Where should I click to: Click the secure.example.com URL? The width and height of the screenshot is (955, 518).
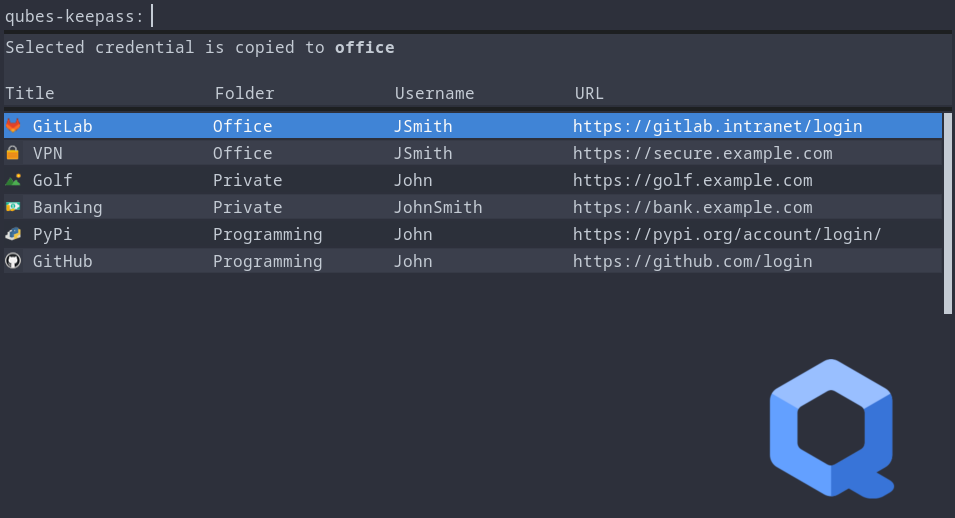click(702, 154)
